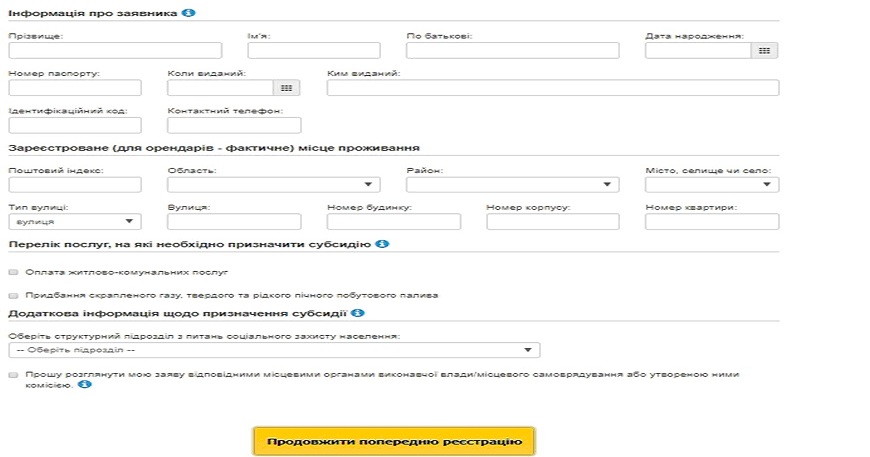
Task: Open calendar picker for Коли виданий
Action: 286,88
